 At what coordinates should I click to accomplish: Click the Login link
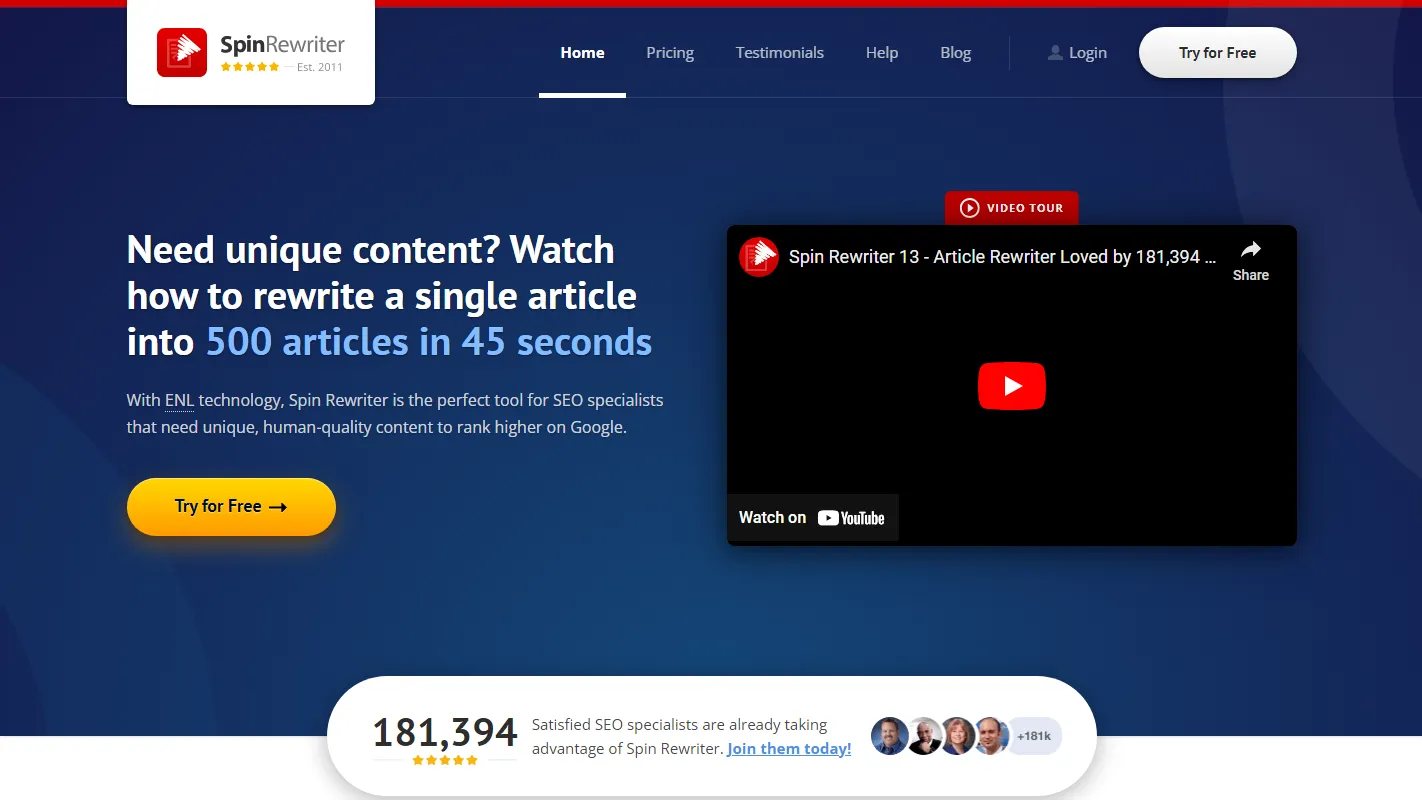point(1087,53)
